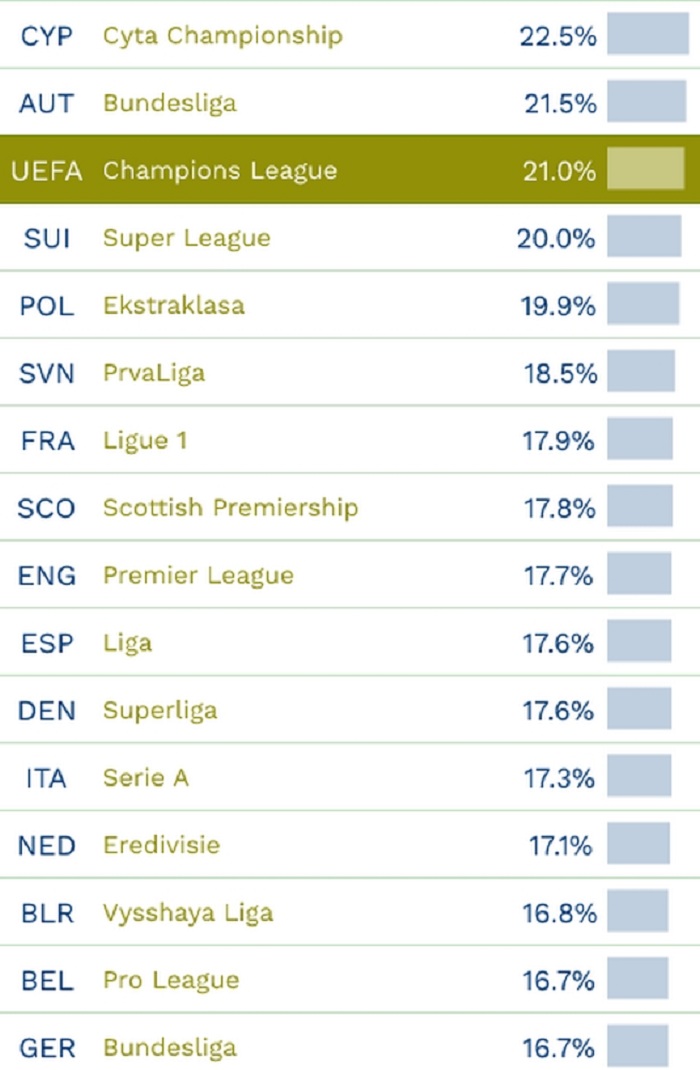Click the UEFA 21.0% highlighted bar
Image resolution: width=700 pixels, height=1070 pixels.
point(645,169)
